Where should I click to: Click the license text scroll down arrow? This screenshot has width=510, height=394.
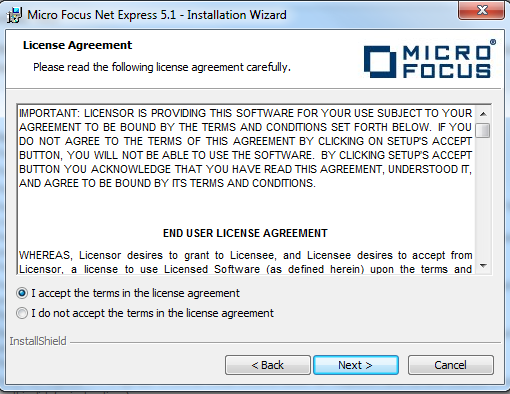(483, 266)
